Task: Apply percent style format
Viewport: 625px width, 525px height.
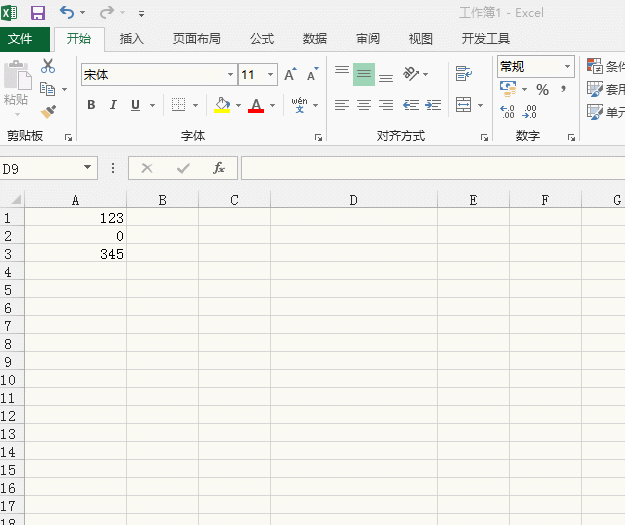Action: (542, 89)
